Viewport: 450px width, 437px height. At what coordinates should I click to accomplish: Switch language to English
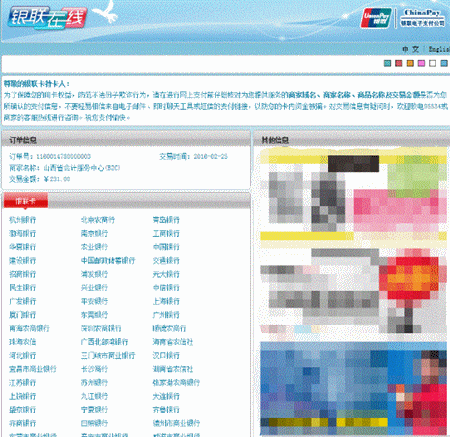tap(439, 49)
